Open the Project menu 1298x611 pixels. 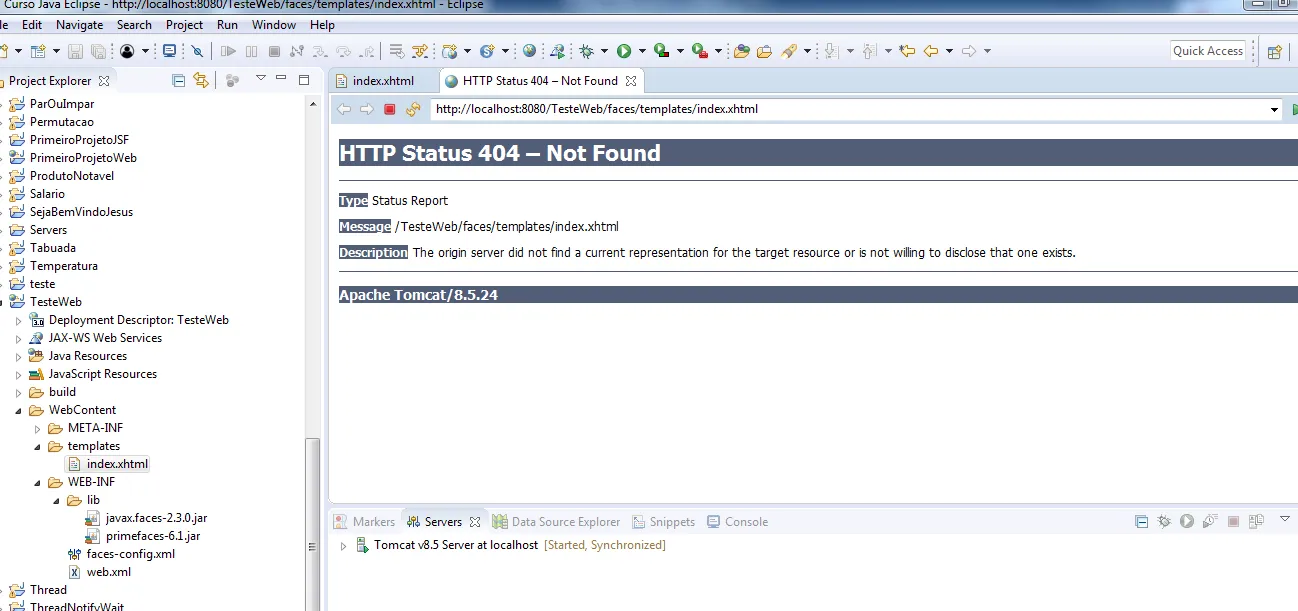[184, 24]
